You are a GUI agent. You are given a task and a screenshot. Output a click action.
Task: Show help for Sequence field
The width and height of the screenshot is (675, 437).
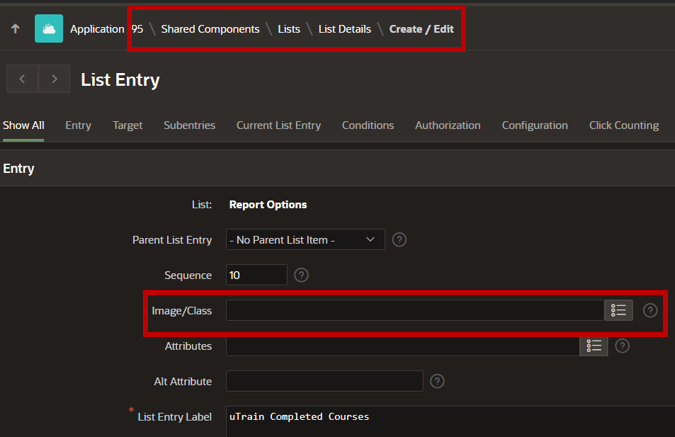coord(301,275)
